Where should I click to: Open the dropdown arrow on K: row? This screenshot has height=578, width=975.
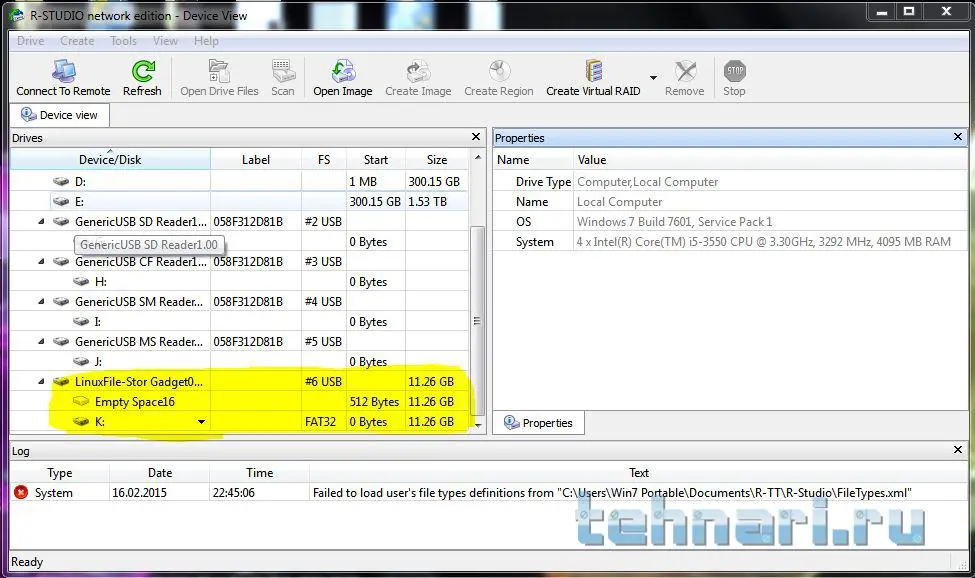click(x=201, y=422)
